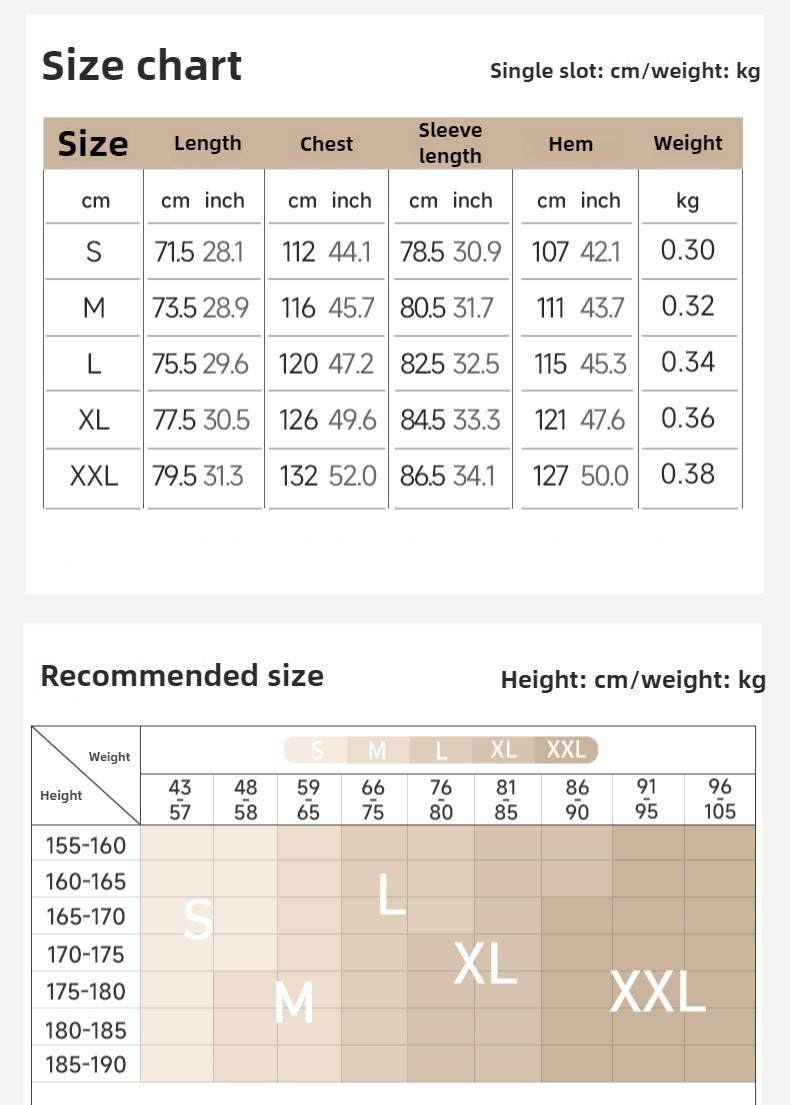The height and width of the screenshot is (1105, 790).
Task: Click the 96-105 weight range column header
Action: tap(720, 799)
